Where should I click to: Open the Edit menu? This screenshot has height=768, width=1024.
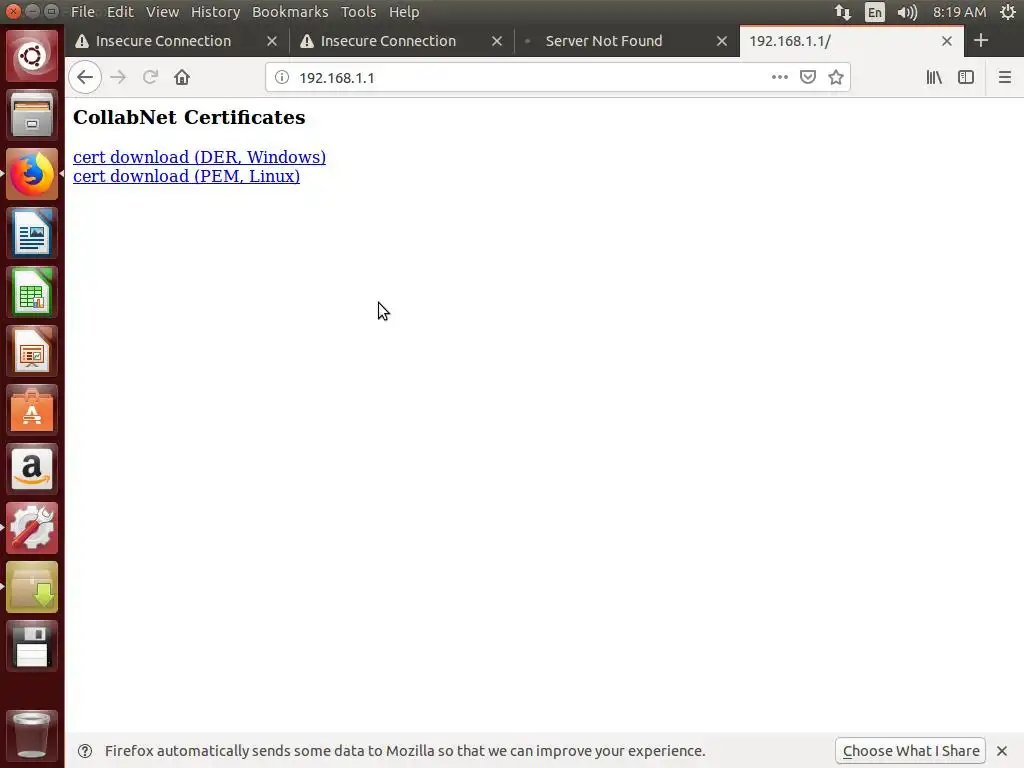(120, 12)
